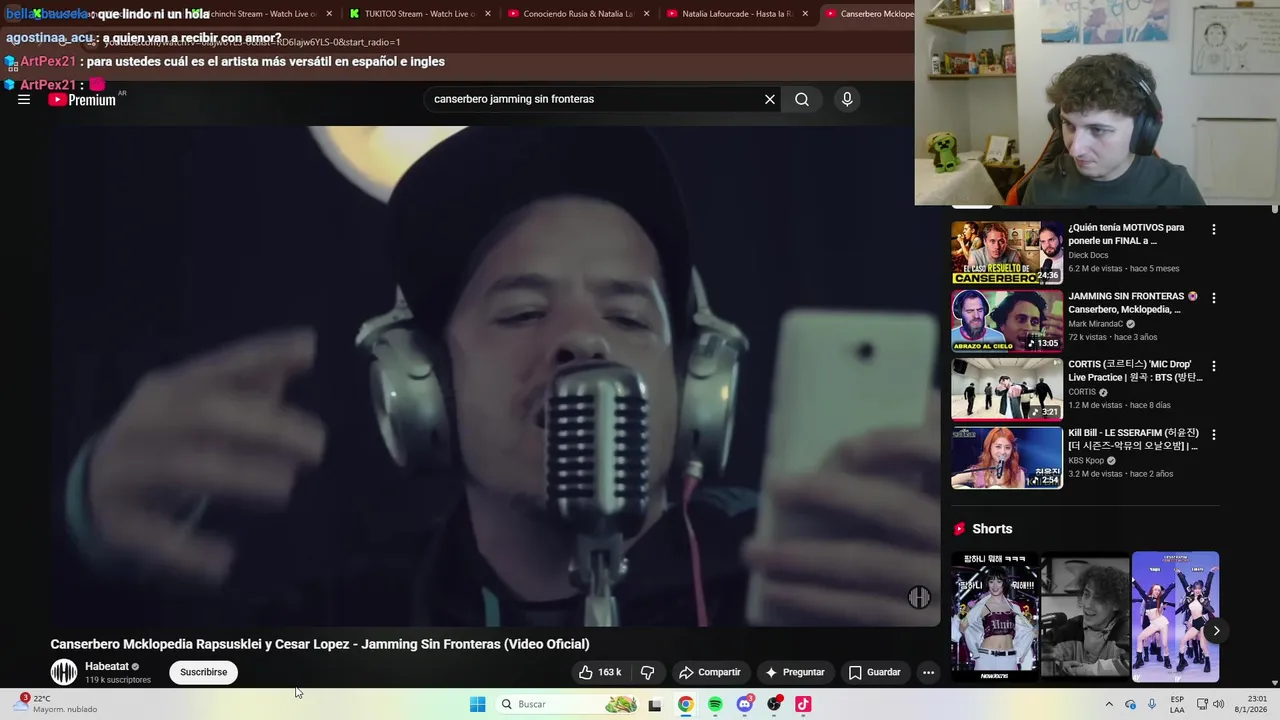Open options menu for 'Kill Bill' video
This screenshot has height=720, width=1280.
[1214, 435]
